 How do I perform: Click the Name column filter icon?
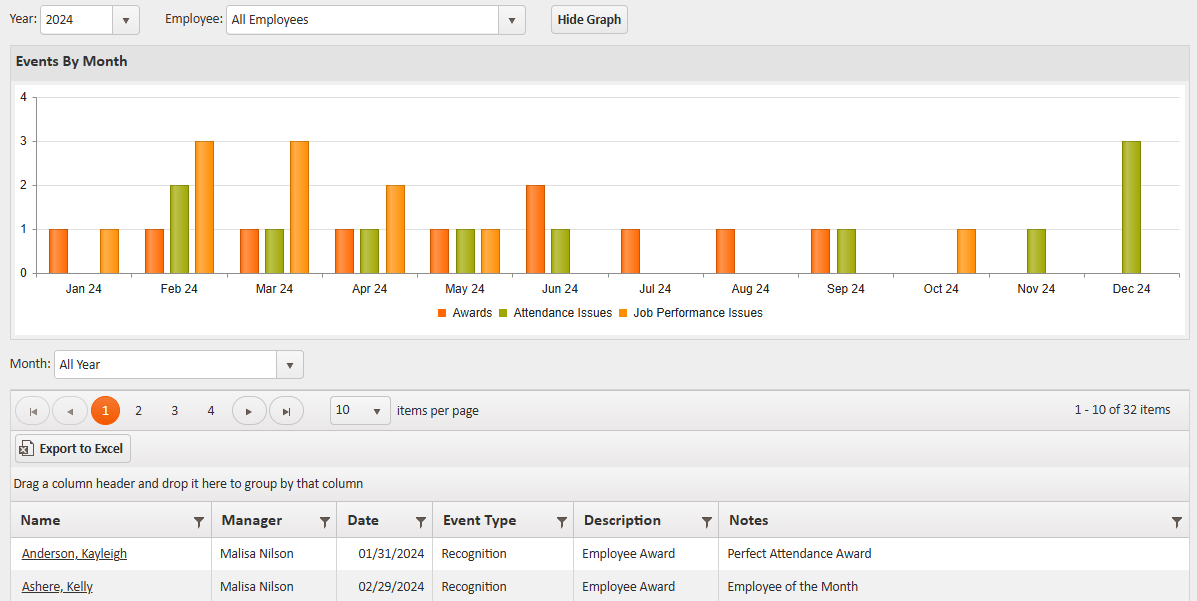tap(199, 521)
